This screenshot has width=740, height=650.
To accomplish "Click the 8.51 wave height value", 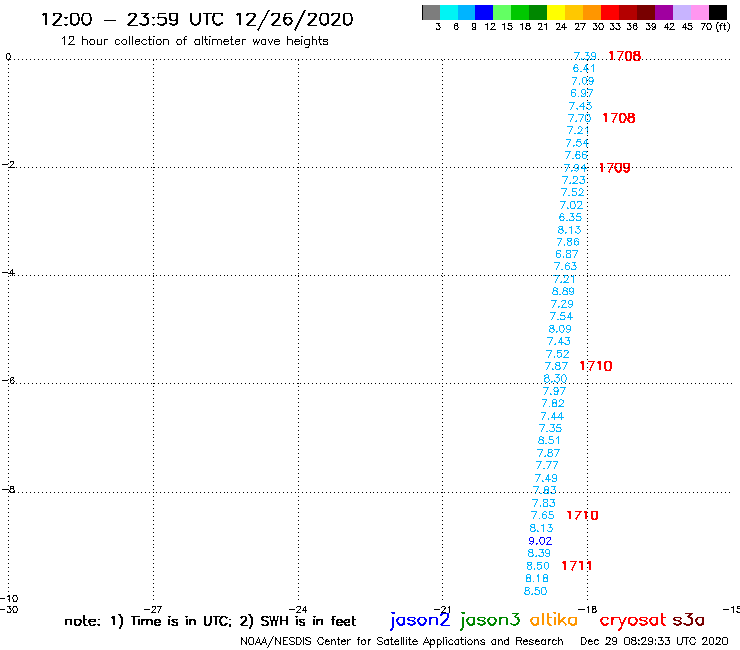I will 549,440.
